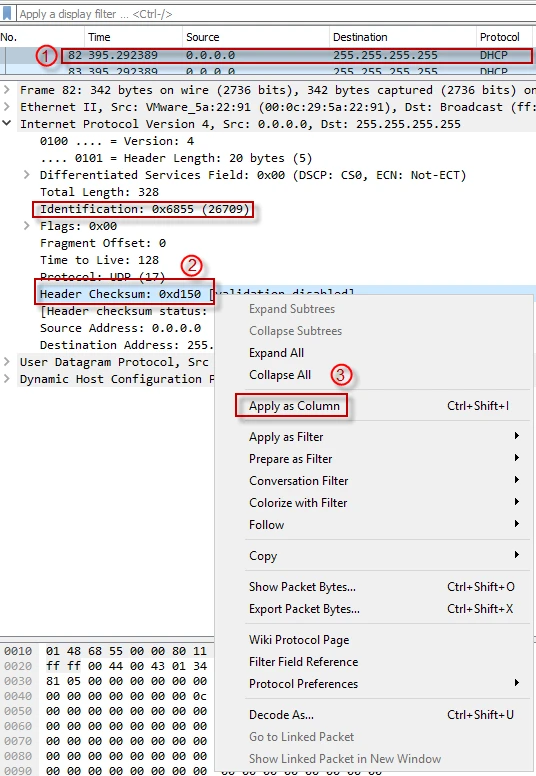Select Decode As menu entry

pos(281,715)
